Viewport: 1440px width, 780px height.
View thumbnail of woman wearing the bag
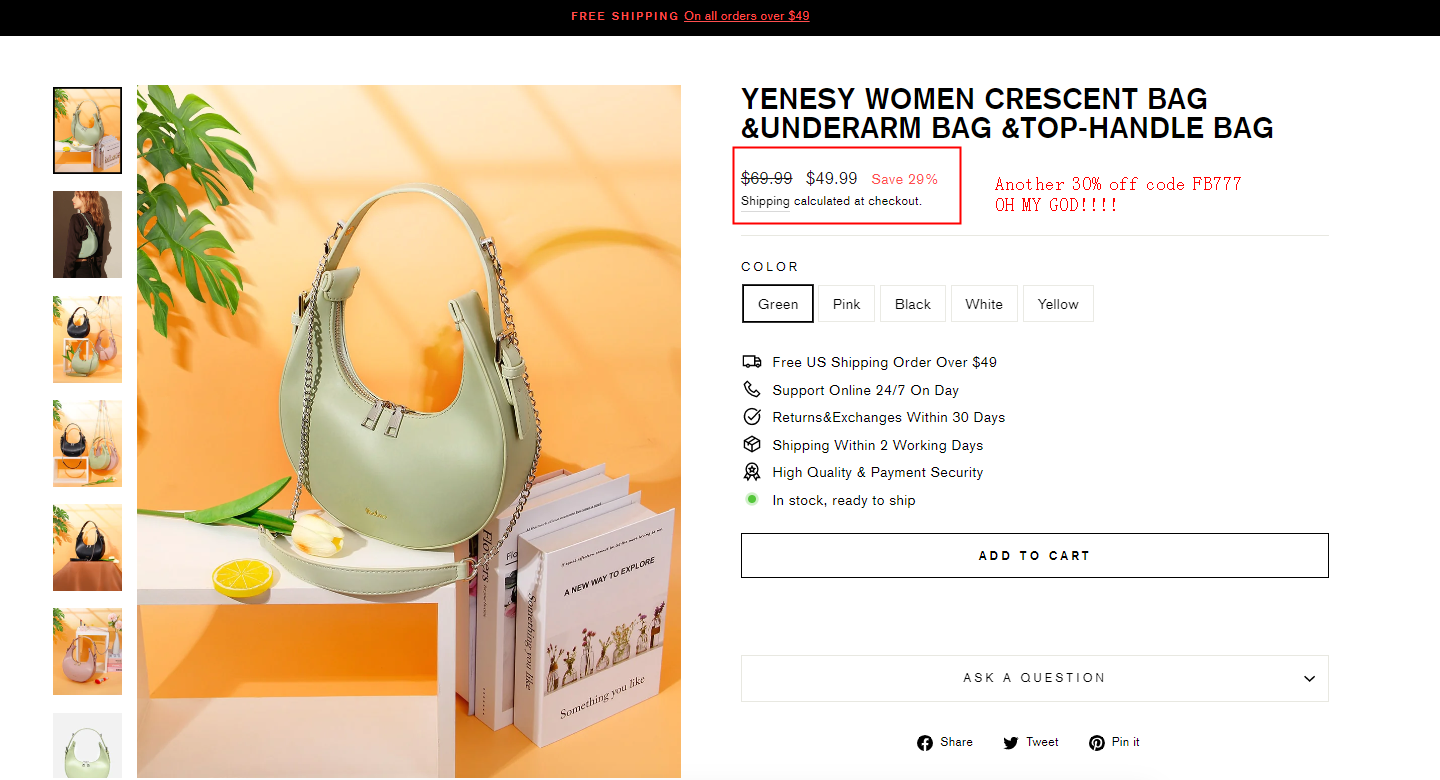[87, 235]
